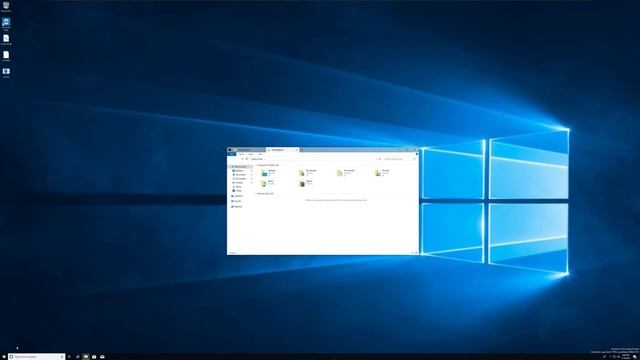The image size is (640, 360).
Task: Open the taskbar clock and date
Action: [626, 357]
